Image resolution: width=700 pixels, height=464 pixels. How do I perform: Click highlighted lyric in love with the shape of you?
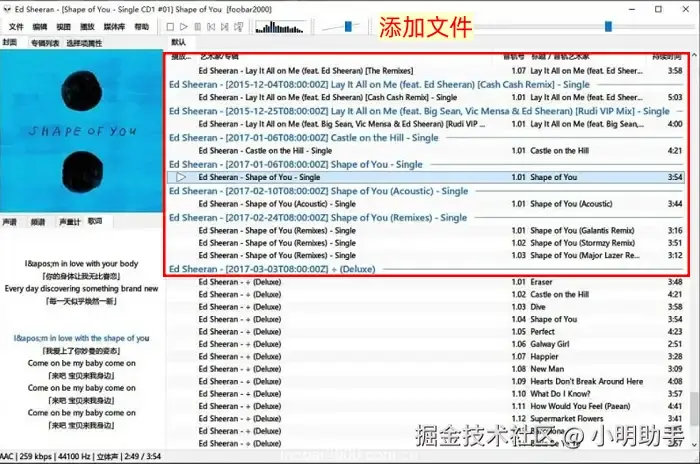coord(81,339)
